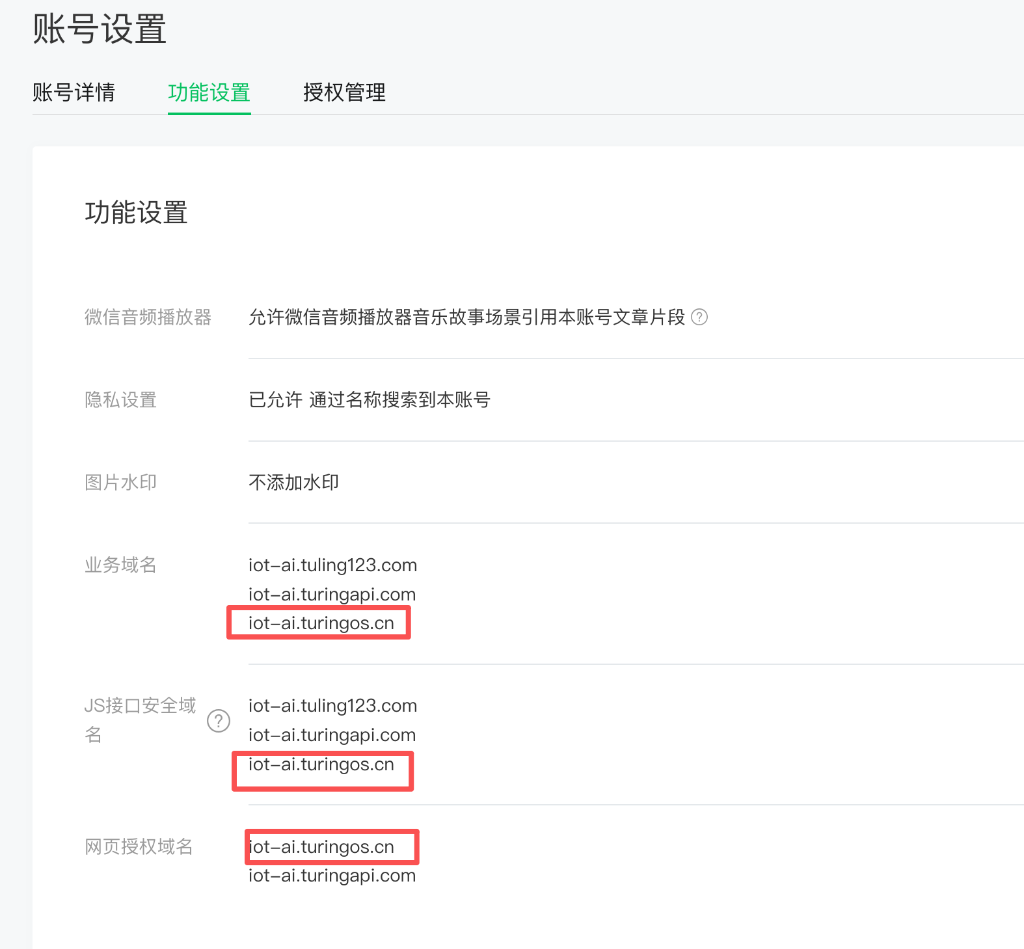Screen dimensions: 1024x949
Task: Click highlighted iot-ai.turingos.cn under JS接口安全域名
Action: point(321,765)
